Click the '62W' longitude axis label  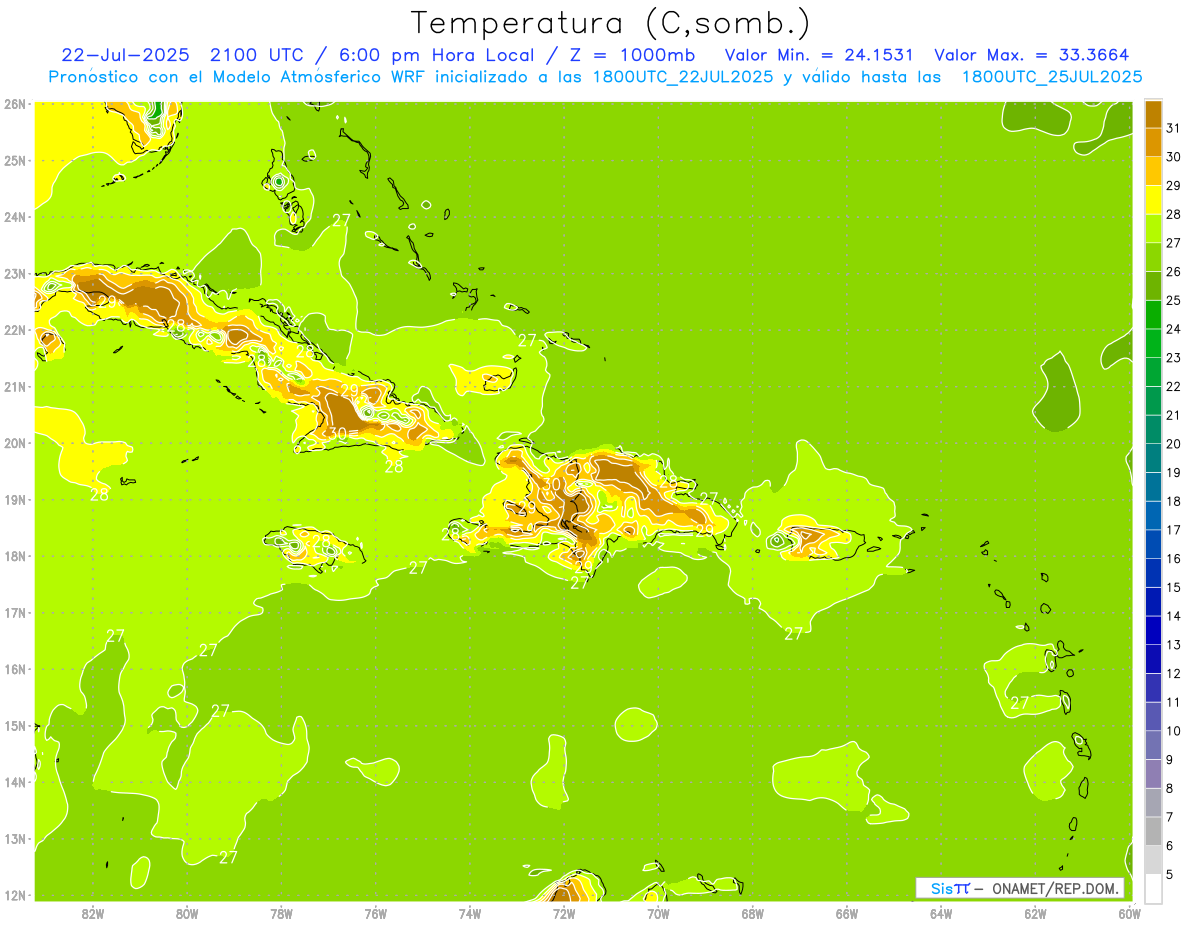click(1035, 913)
